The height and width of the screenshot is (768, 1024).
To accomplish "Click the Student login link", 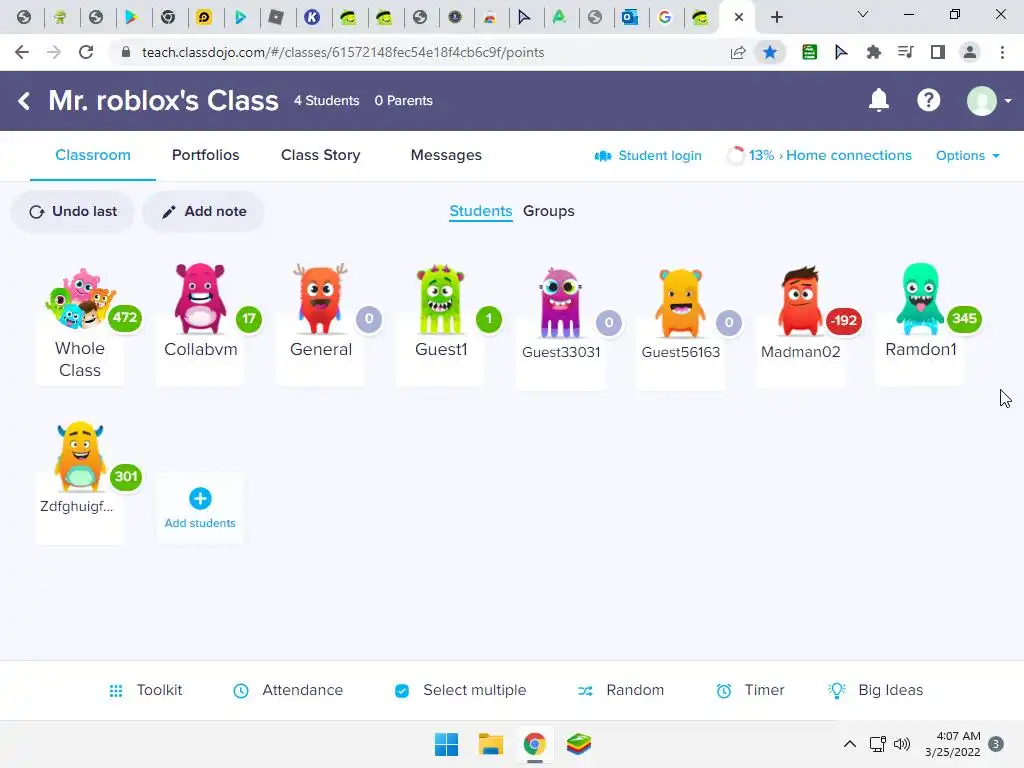I will click(648, 155).
